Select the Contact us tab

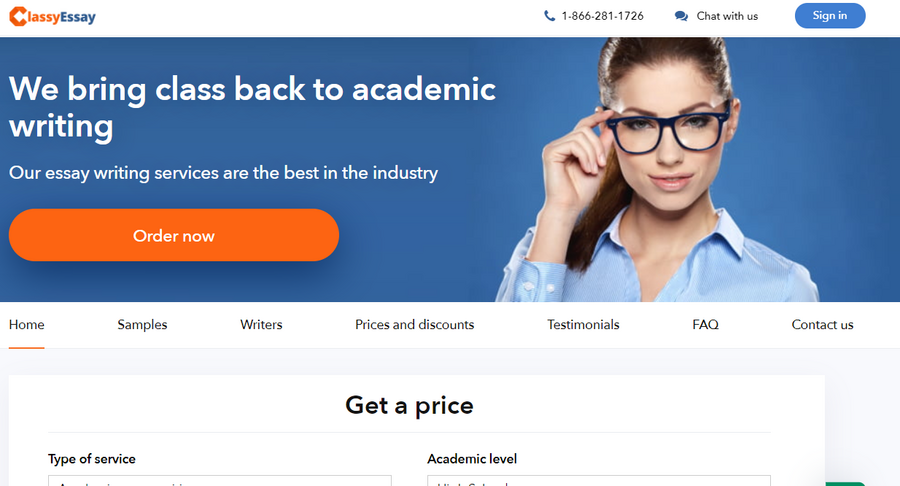tap(823, 325)
